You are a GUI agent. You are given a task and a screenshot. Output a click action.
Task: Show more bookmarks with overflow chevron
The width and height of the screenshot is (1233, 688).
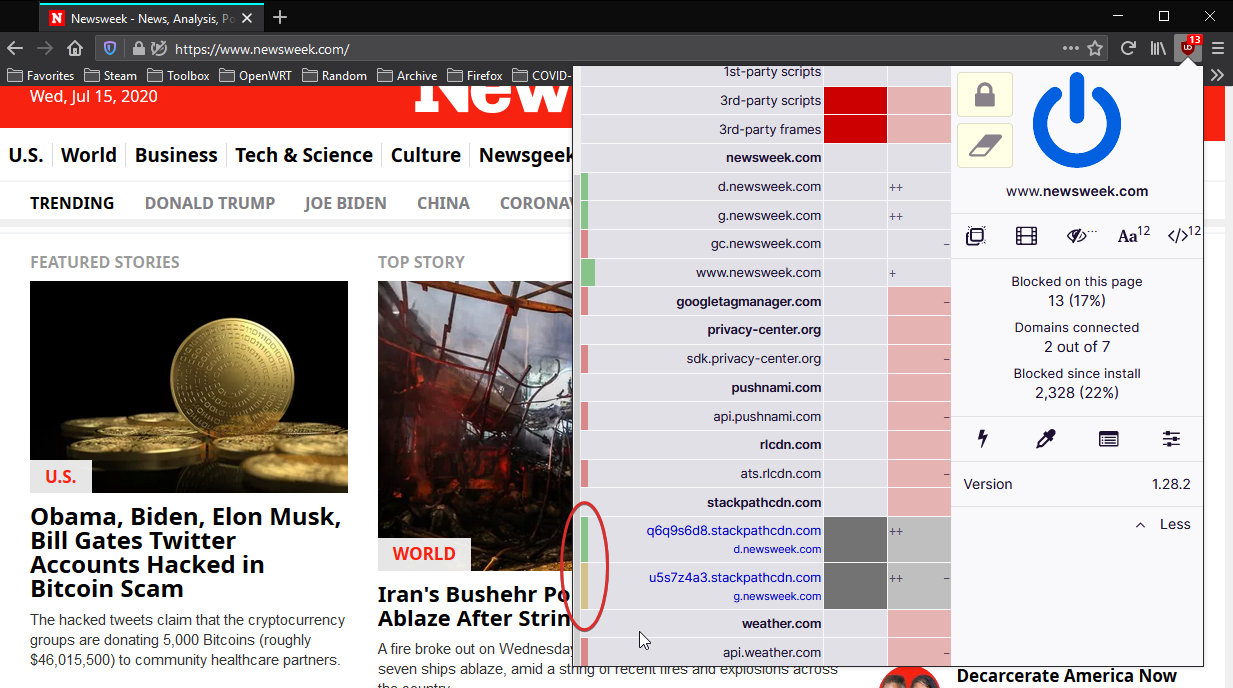coord(1217,75)
